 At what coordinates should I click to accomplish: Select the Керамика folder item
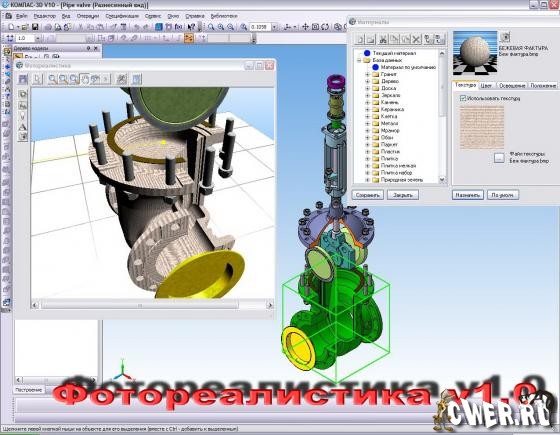click(x=392, y=109)
